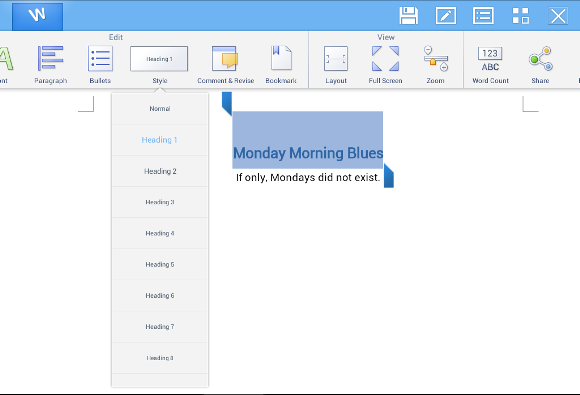Apply the Heading 2 style

click(x=160, y=171)
